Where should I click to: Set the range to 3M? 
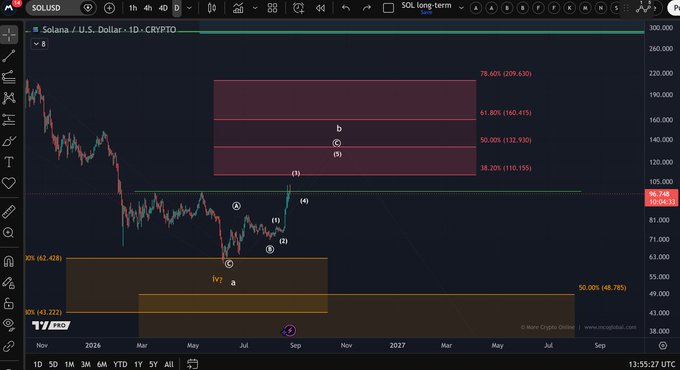[x=85, y=364]
